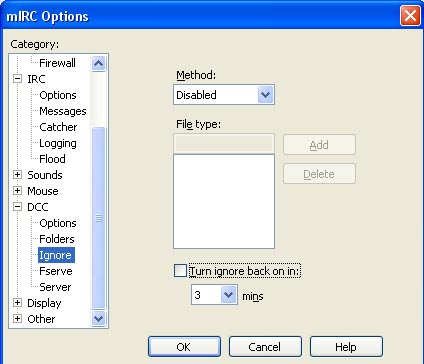Screen dimensions: 424x364
Task: Collapse the IRC category node
Action: [x=17, y=79]
